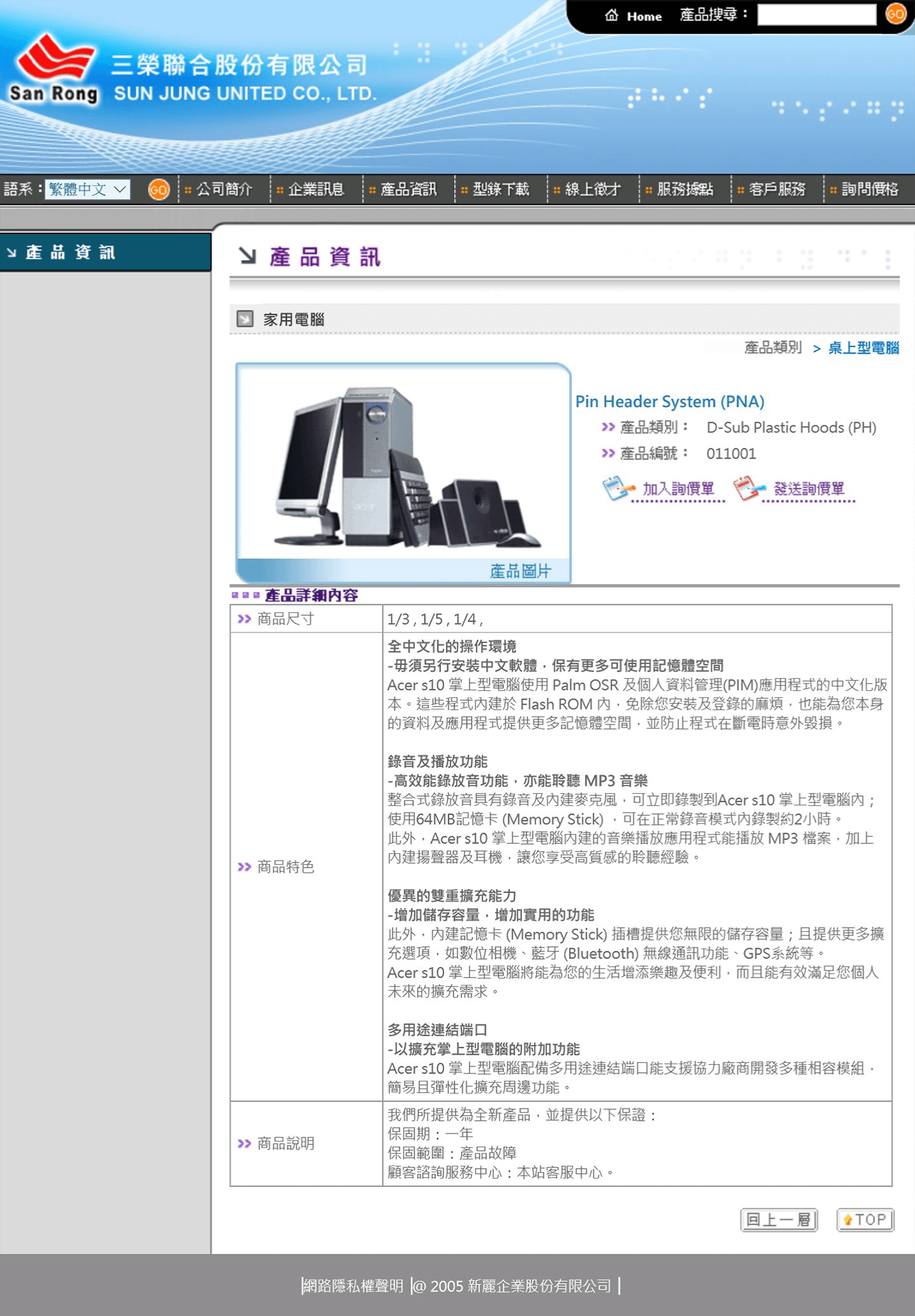Open the 客戶服務 menu item
Image resolution: width=915 pixels, height=1316 pixels.
(777, 190)
